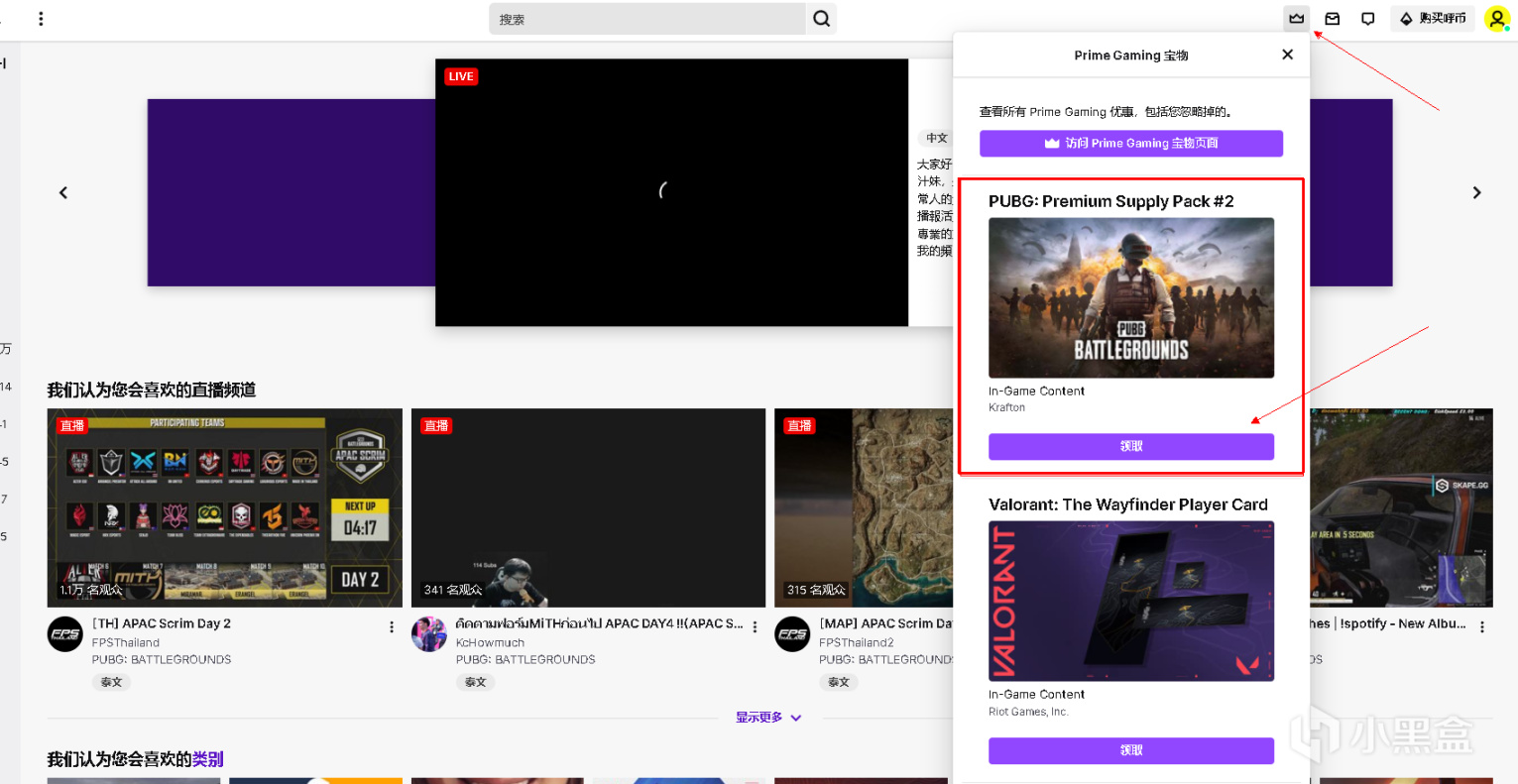Open PUBG Battlegrounds loot image
The height and width of the screenshot is (784, 1518).
(x=1131, y=297)
